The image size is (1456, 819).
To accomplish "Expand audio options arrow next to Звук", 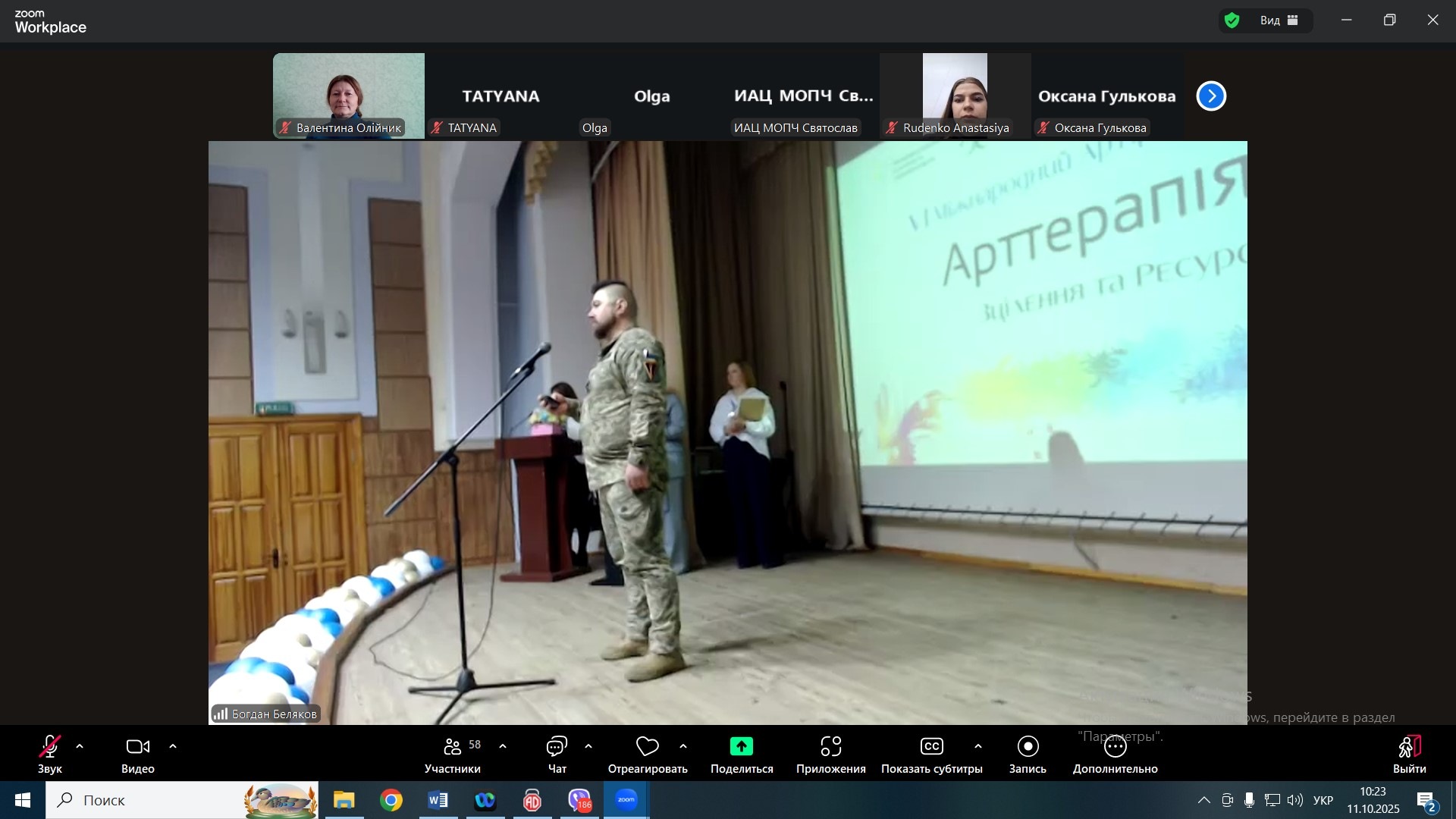I will click(80, 747).
